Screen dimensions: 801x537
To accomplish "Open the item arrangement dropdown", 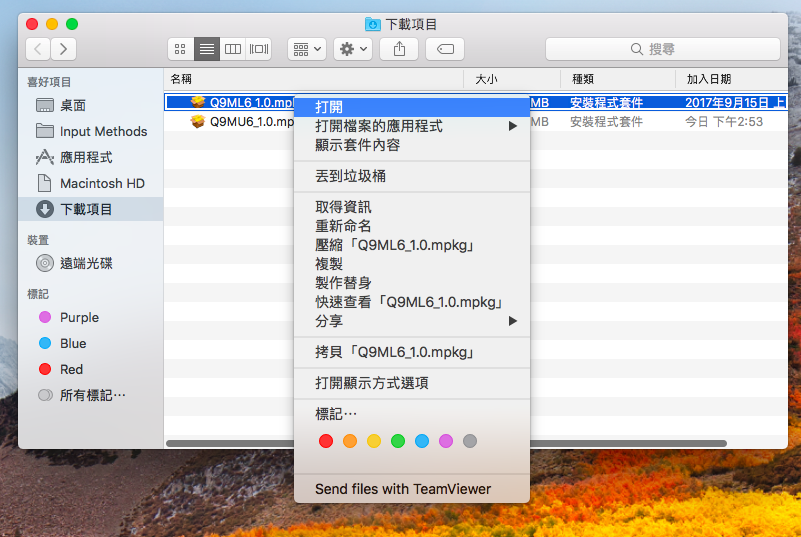I will (x=307, y=49).
